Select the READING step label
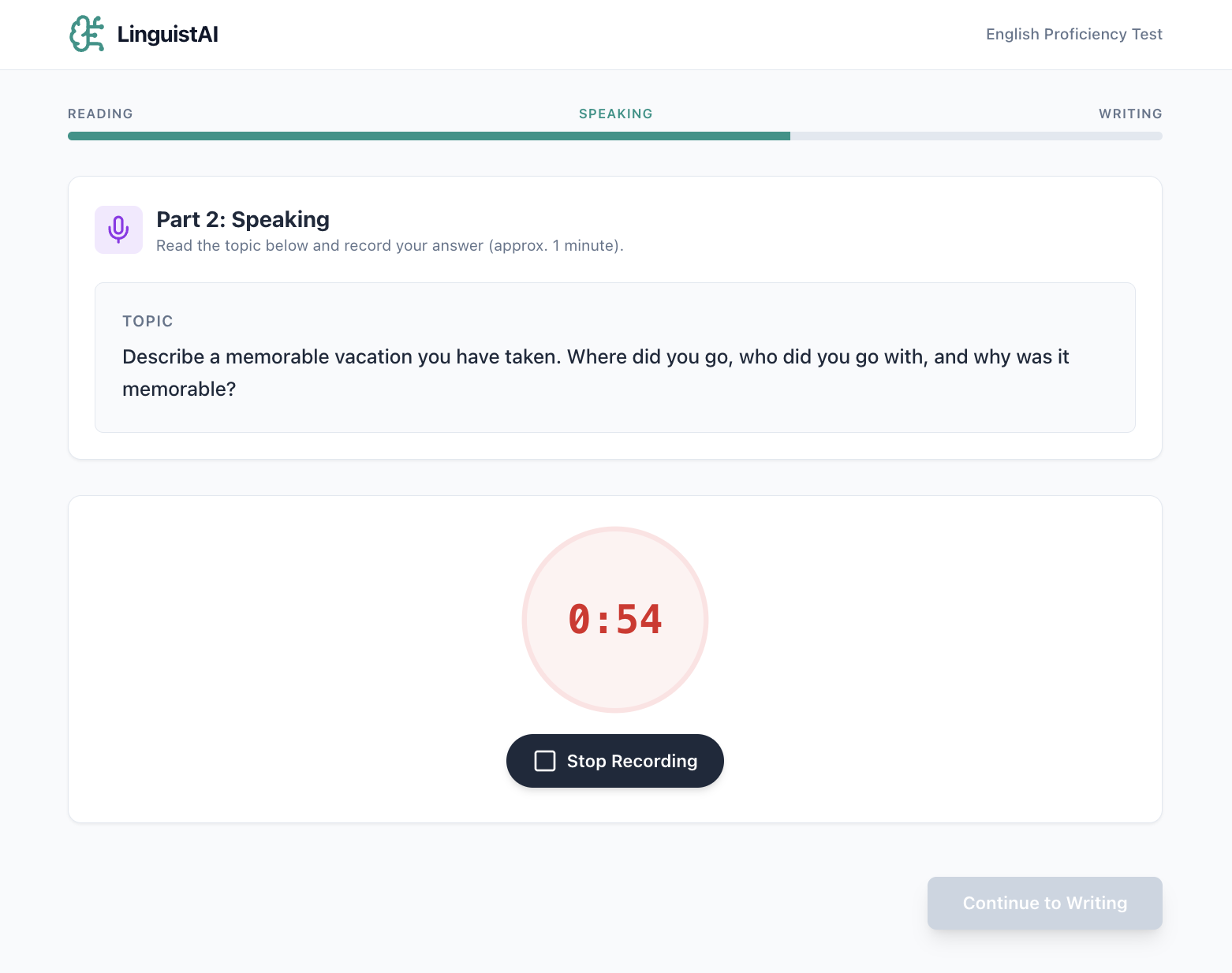This screenshot has height=973, width=1232. (100, 114)
